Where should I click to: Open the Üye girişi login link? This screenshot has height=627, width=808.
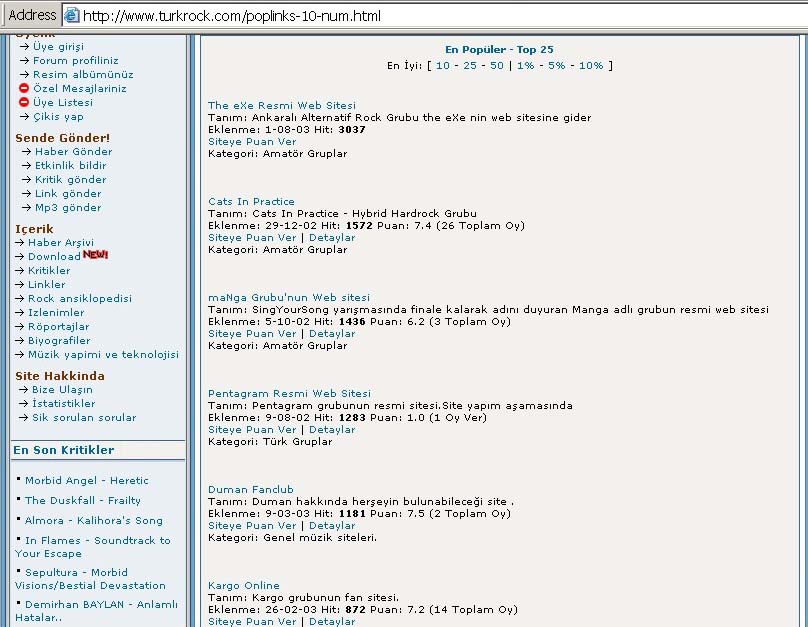[58, 46]
